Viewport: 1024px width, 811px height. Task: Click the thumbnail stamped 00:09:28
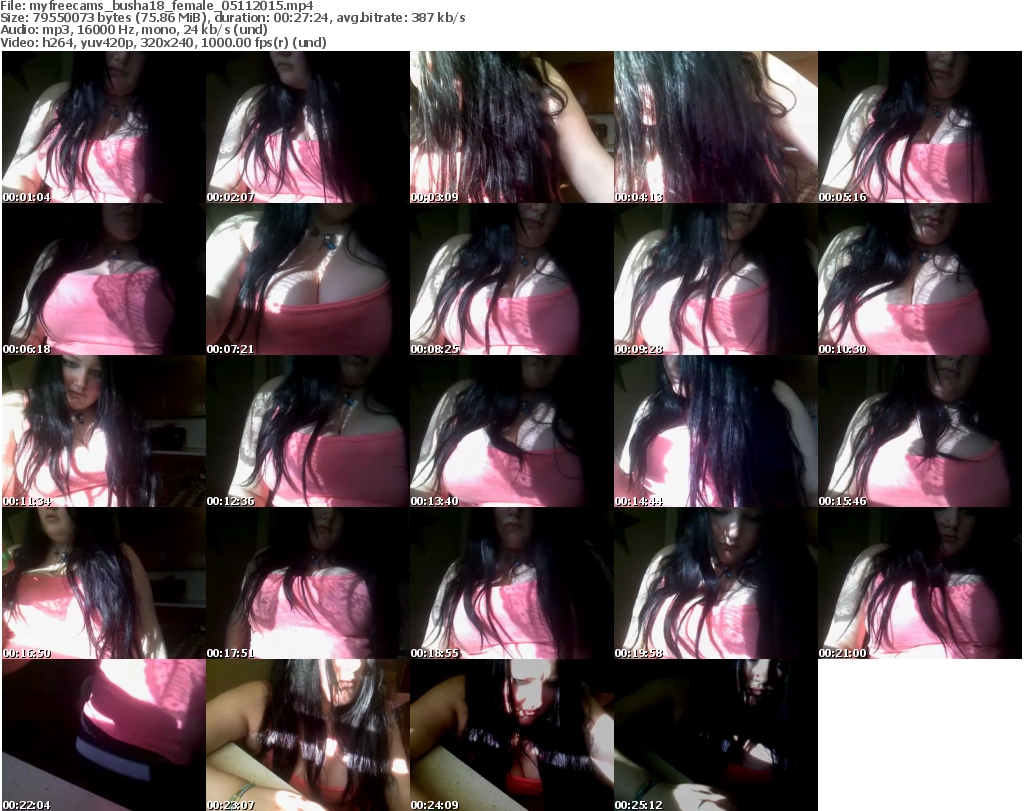click(715, 279)
